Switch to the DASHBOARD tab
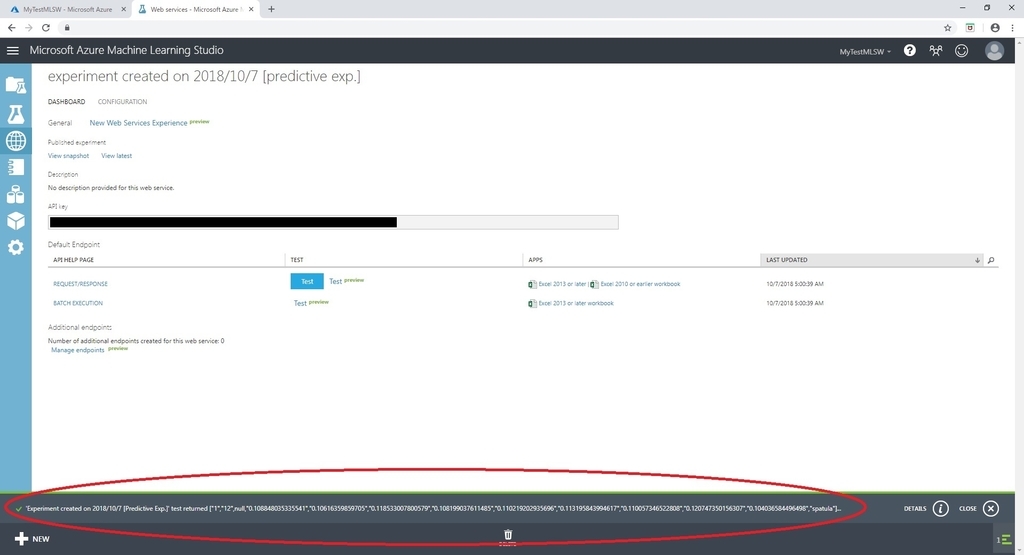The width and height of the screenshot is (1024, 555). click(66, 102)
